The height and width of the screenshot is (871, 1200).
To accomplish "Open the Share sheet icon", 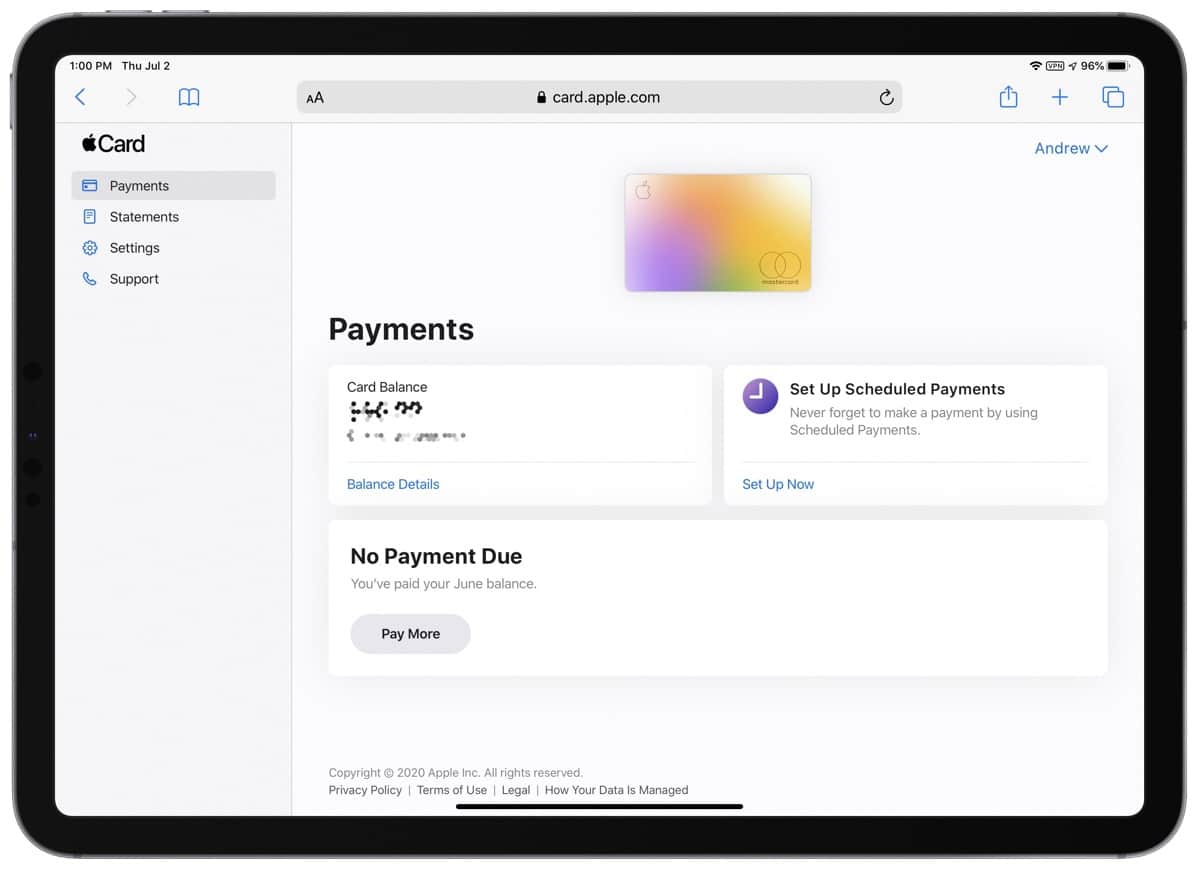I will coord(1008,97).
